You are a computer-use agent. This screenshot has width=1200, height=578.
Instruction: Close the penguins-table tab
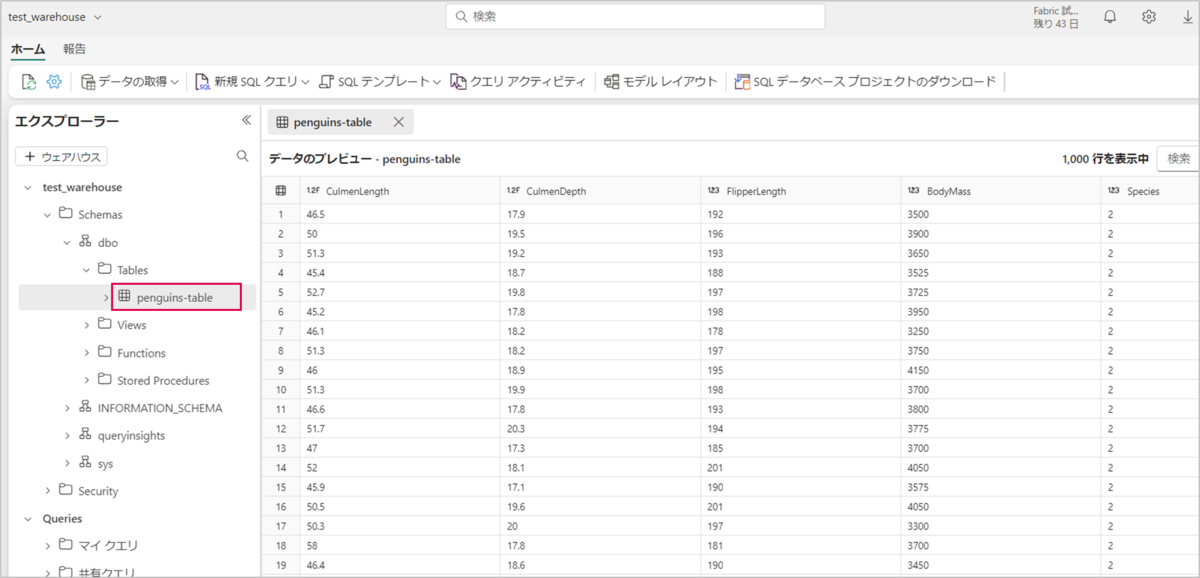pyautogui.click(x=398, y=122)
